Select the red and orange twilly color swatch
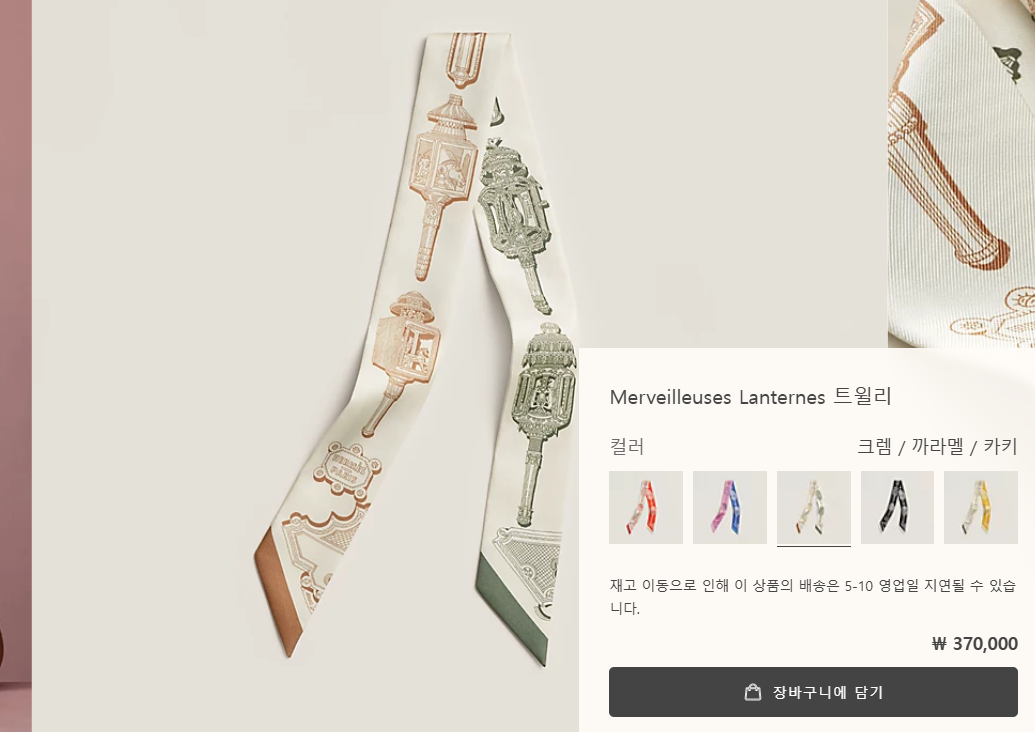The image size is (1035, 732). pyautogui.click(x=646, y=508)
